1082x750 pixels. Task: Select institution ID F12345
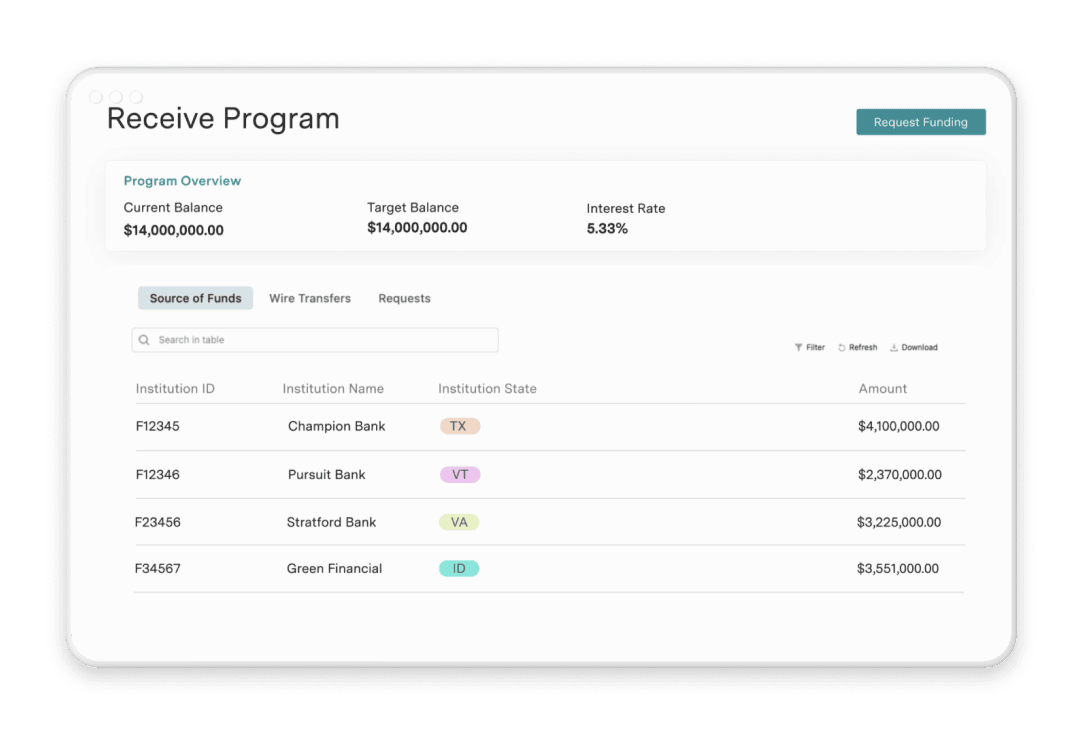click(157, 426)
